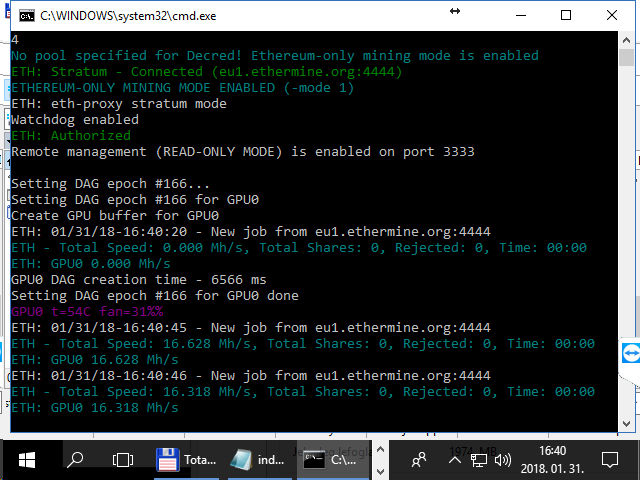This screenshot has height=480, width=640.
Task: Click 'ETHEREUM-ONLY MINING MODE ENABLED' line
Action: pyautogui.click(x=182, y=88)
